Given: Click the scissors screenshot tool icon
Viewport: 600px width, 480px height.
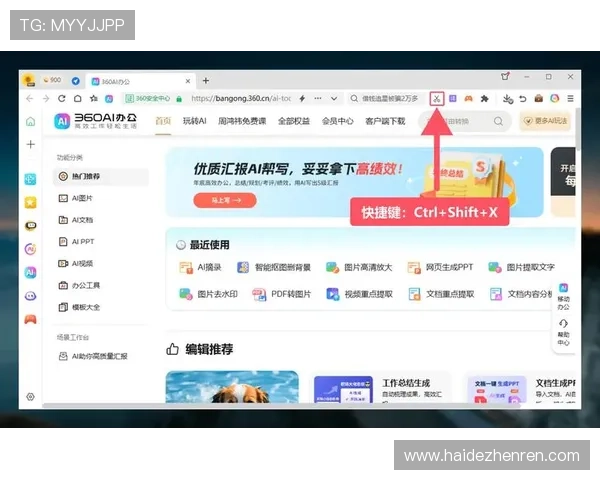Looking at the screenshot, I should [436, 99].
